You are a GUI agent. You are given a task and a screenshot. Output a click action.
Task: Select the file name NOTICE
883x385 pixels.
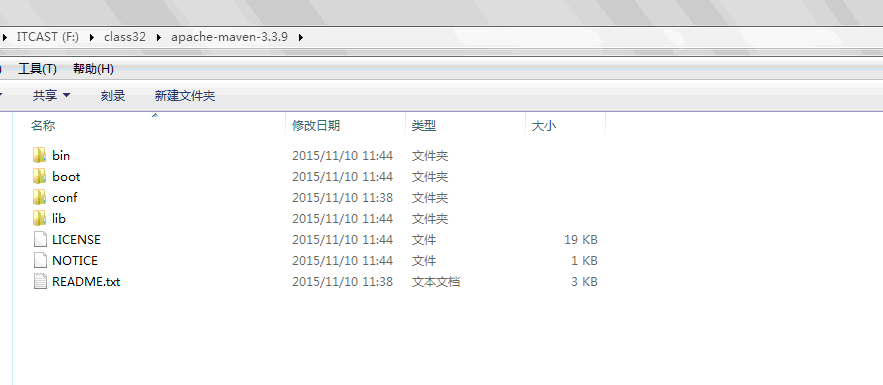tap(75, 261)
